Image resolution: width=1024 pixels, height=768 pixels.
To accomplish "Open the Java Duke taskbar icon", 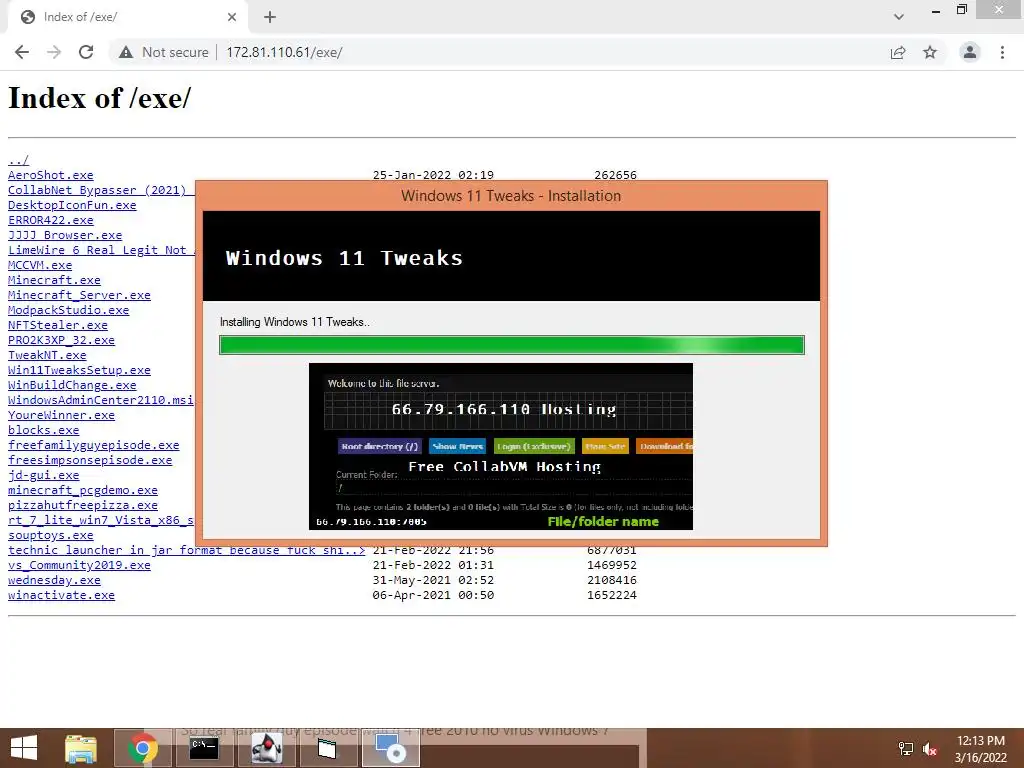I will click(x=266, y=748).
